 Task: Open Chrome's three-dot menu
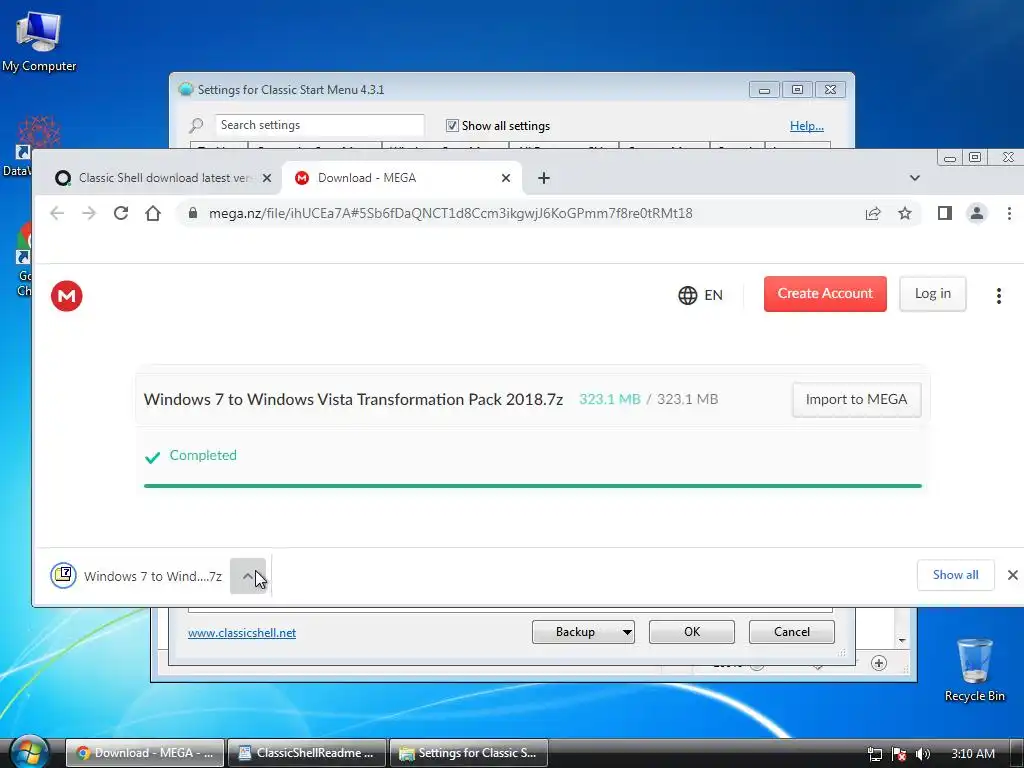coord(1009,213)
